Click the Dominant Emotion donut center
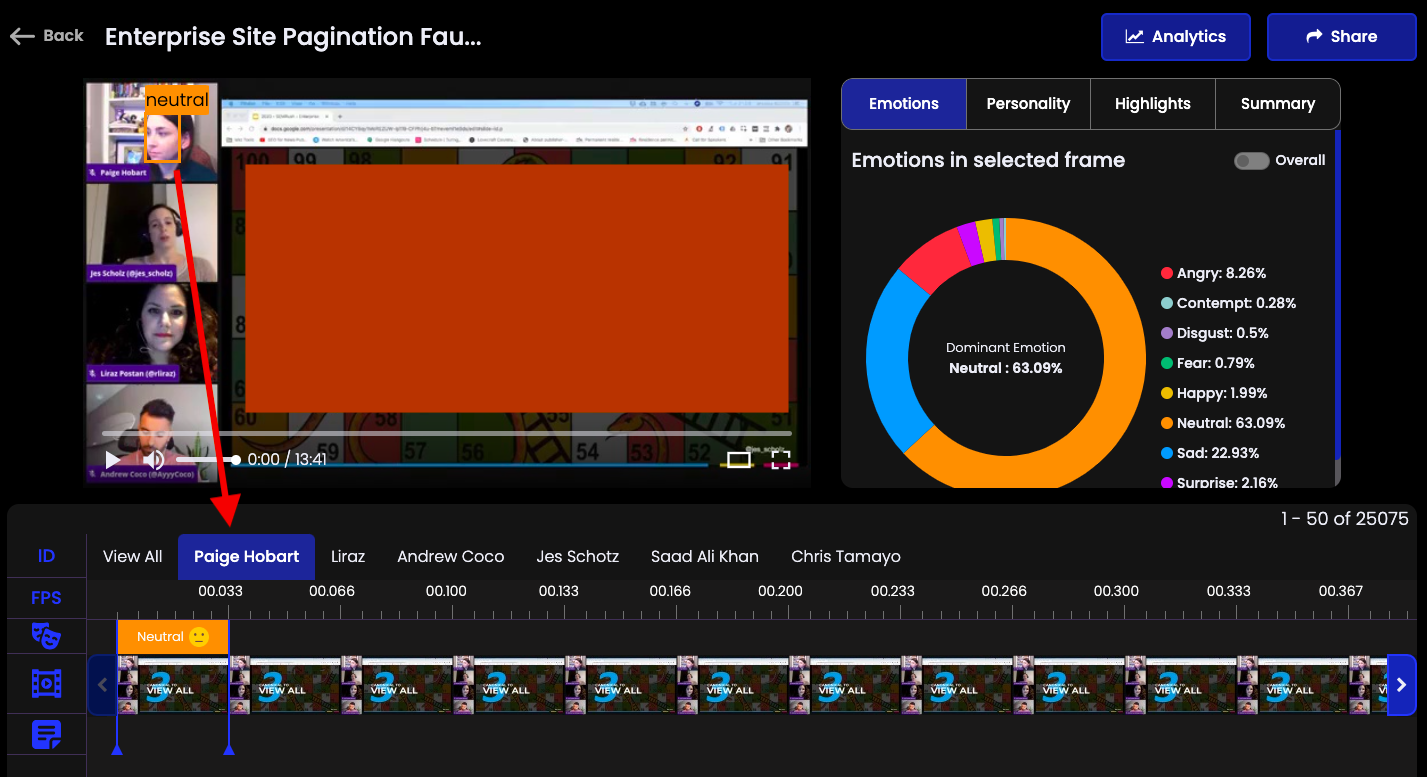1427x777 pixels. (1005, 358)
